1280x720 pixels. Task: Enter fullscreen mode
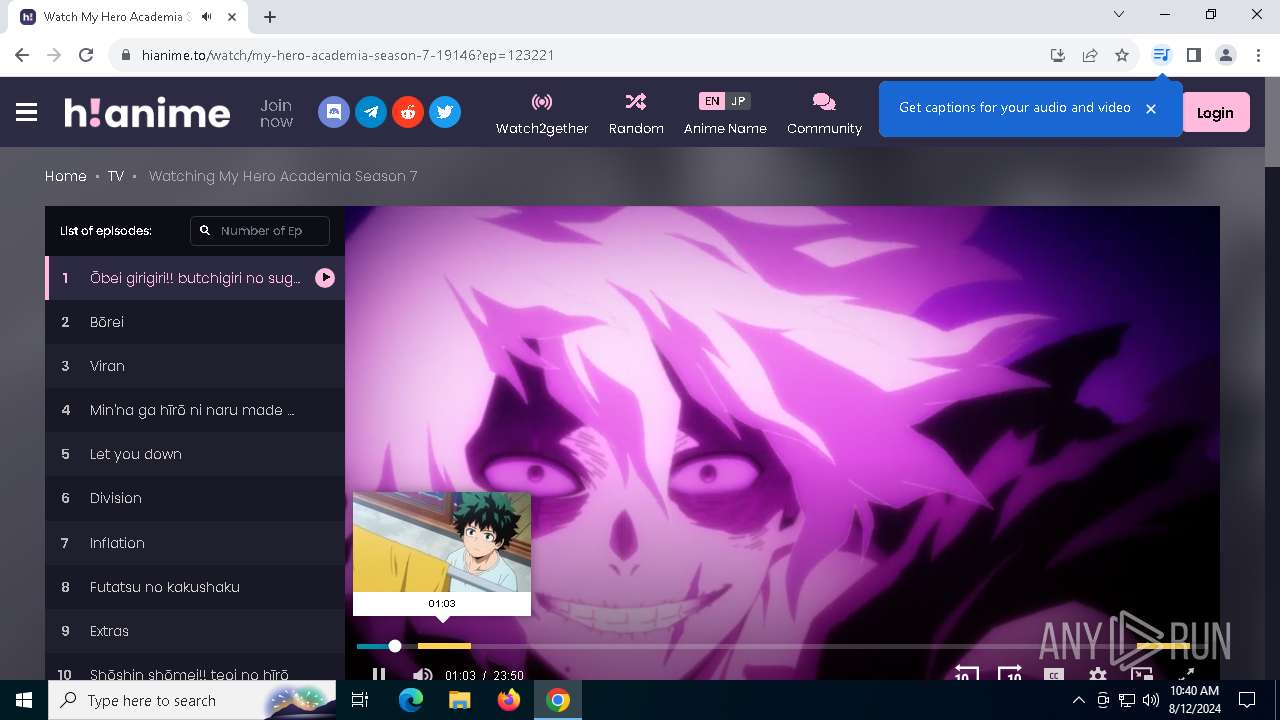[1184, 675]
